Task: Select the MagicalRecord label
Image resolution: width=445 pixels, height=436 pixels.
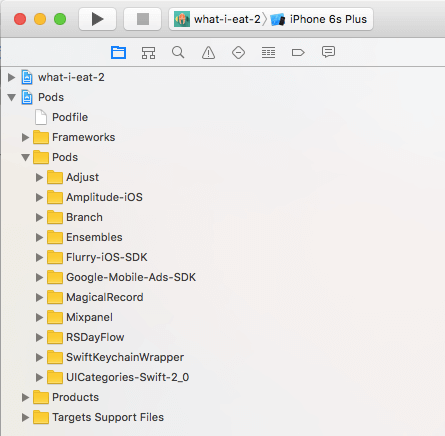Action: 105,297
